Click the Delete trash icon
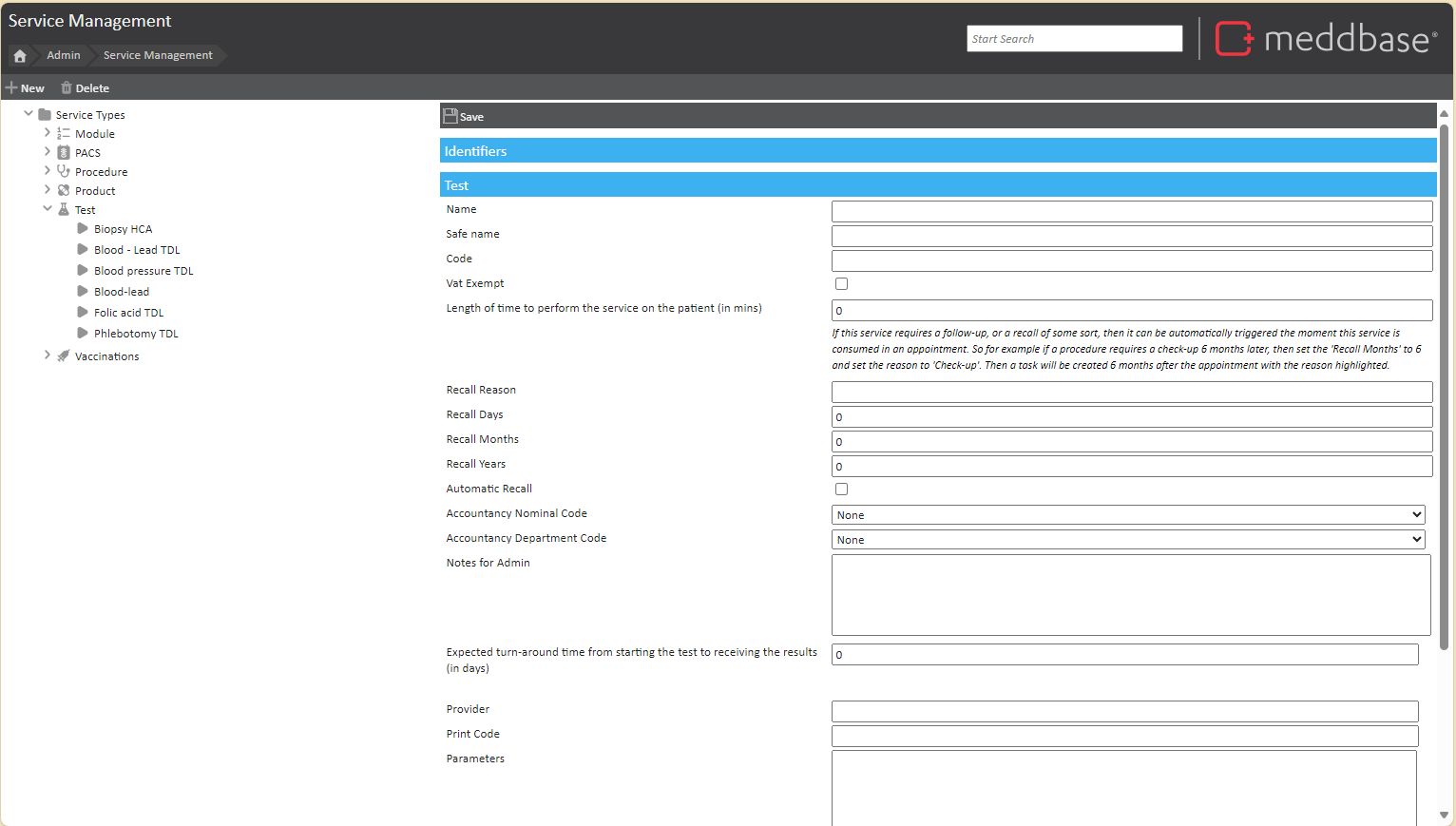Screen dimensions: 1456x826 click(67, 87)
